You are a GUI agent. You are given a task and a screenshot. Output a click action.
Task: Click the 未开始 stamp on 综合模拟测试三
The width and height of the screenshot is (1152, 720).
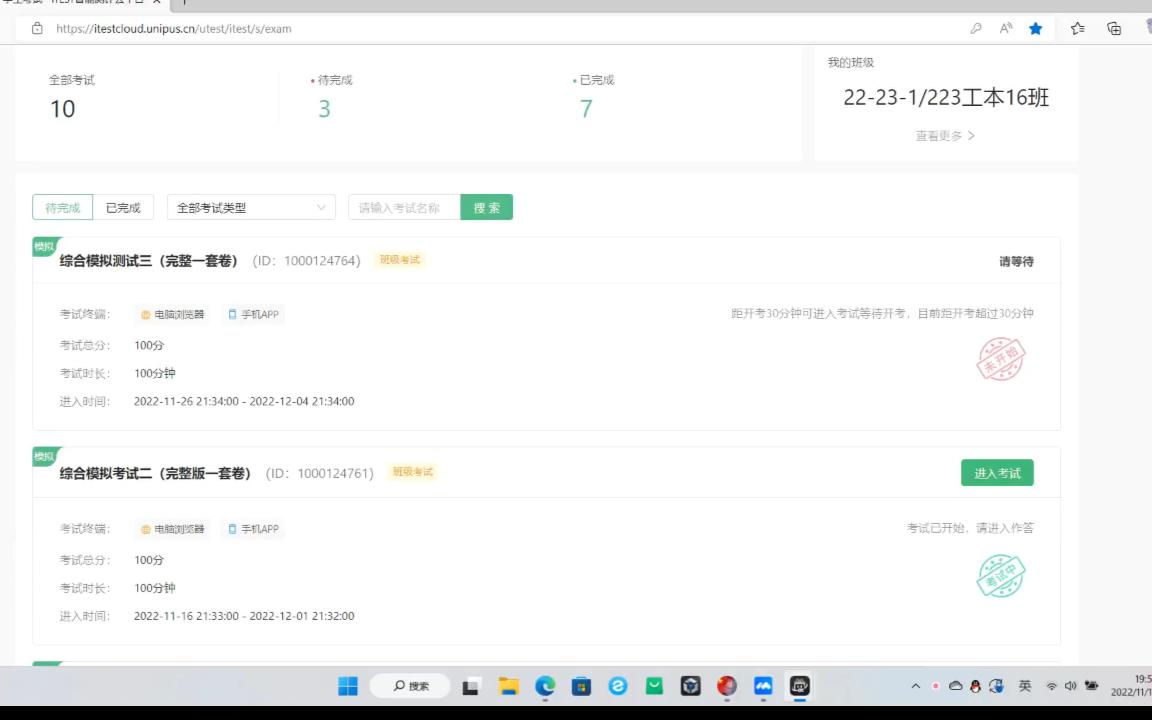1001,360
